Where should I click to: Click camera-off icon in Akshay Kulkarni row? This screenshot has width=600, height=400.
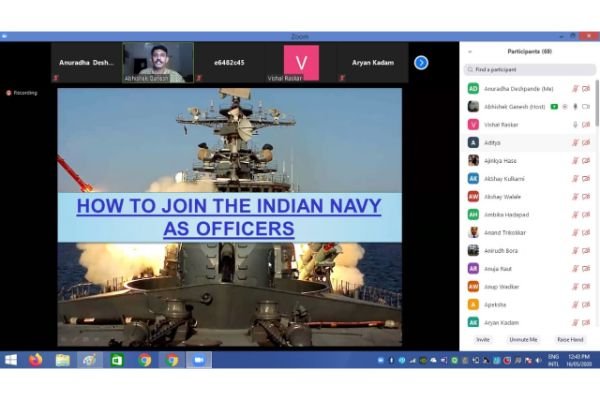point(586,179)
